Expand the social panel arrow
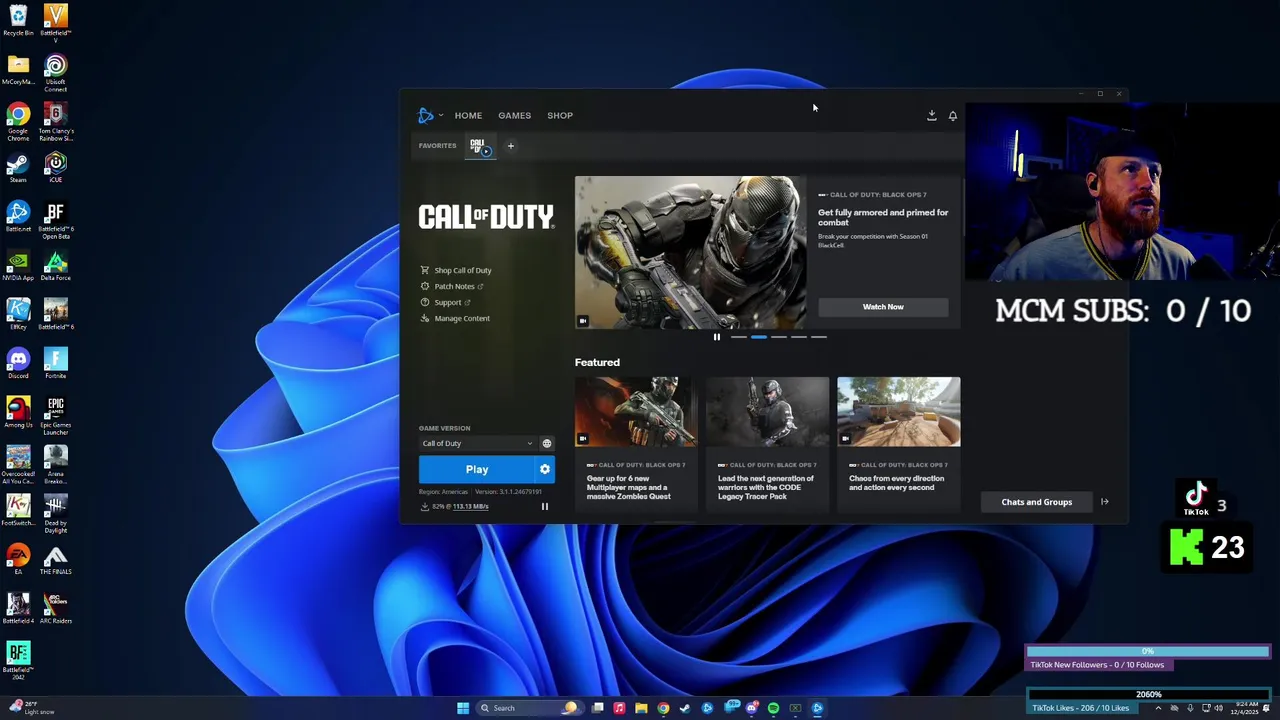Screen dimensions: 1280x720 click(x=1104, y=502)
